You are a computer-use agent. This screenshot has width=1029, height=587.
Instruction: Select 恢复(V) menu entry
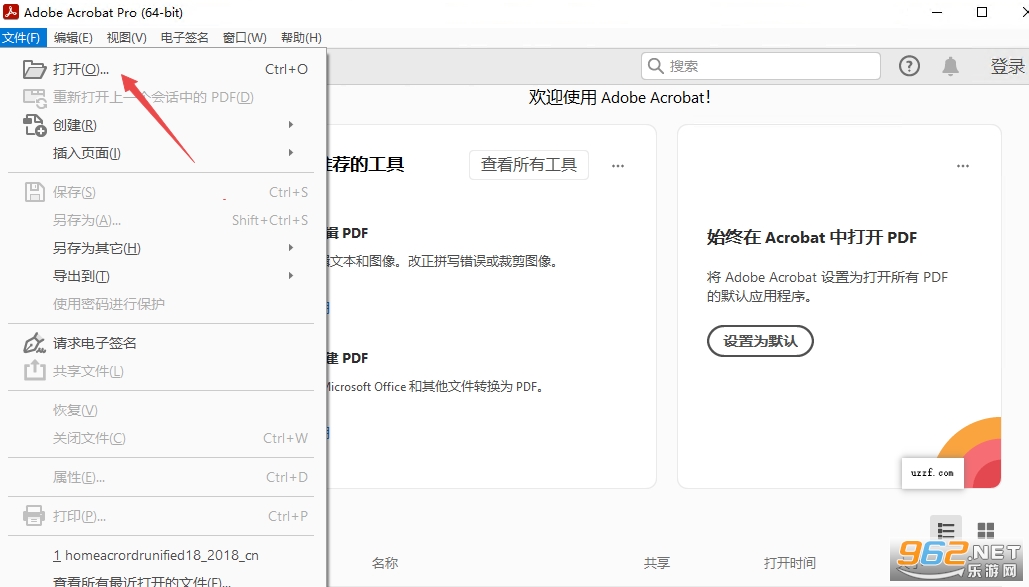coord(161,410)
